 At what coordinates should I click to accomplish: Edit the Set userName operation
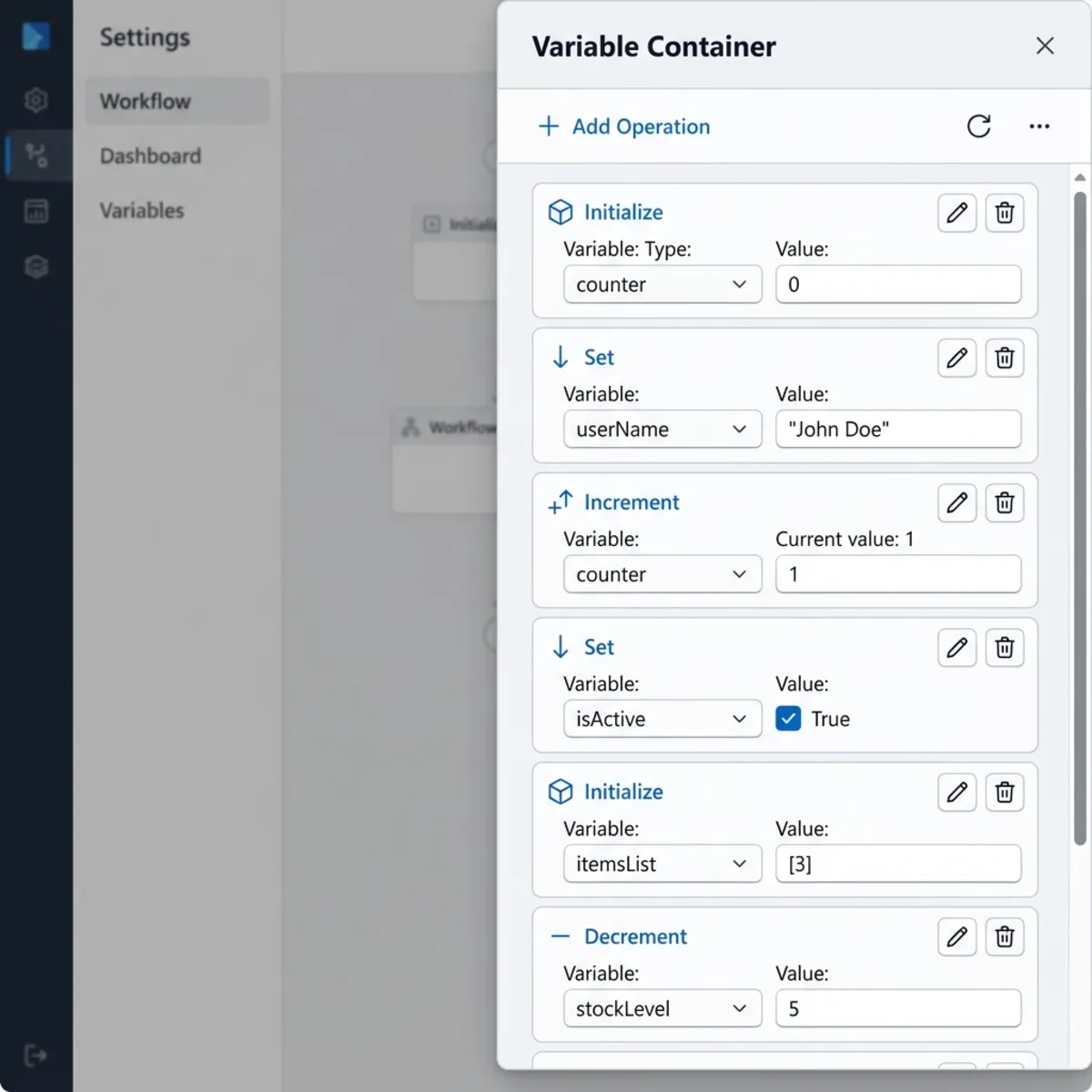pos(956,358)
